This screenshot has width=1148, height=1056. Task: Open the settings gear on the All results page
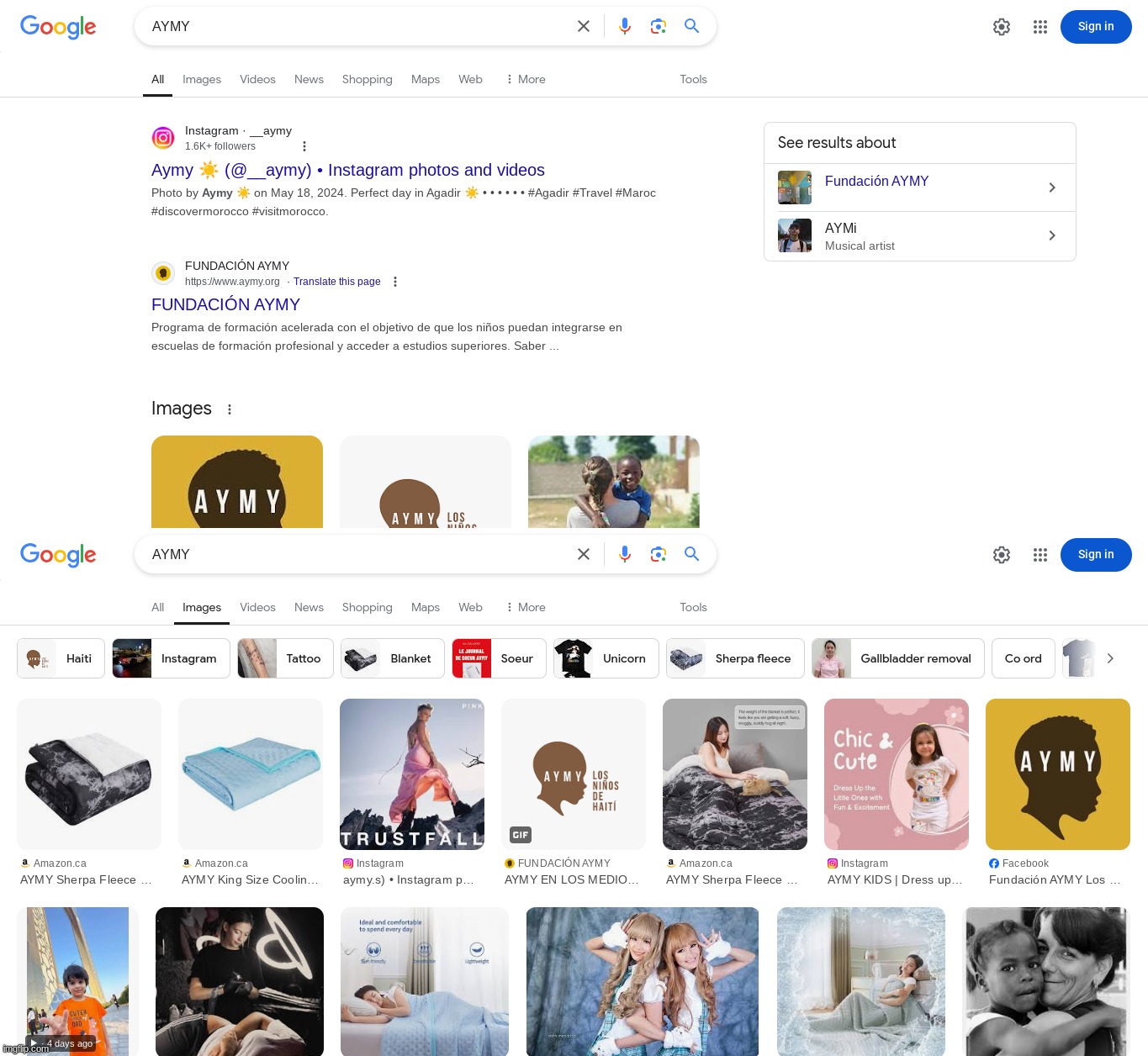coord(1001,27)
